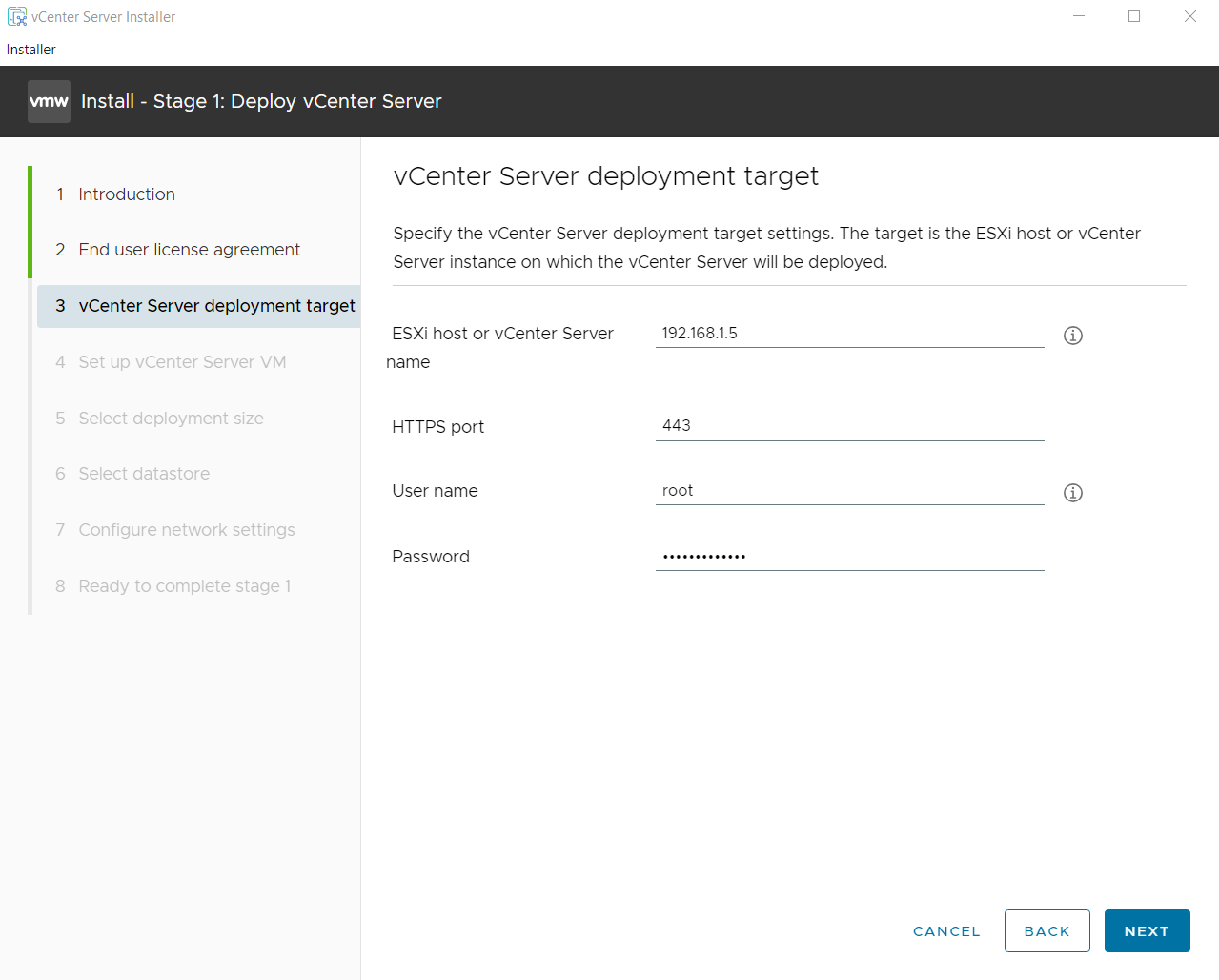This screenshot has height=980, width=1219.
Task: Click the Password input field
Action: coord(848,557)
